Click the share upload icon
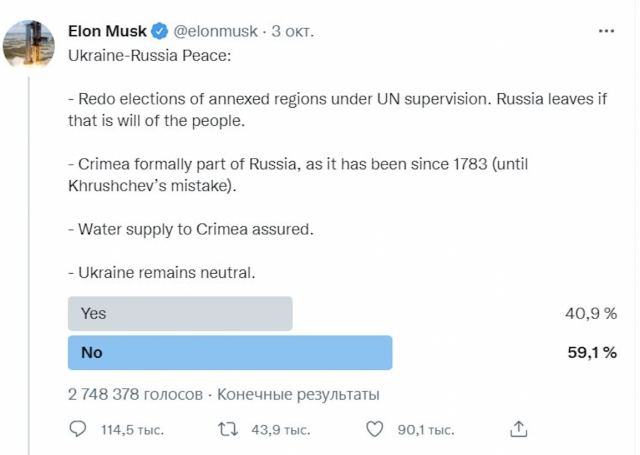 (518, 430)
